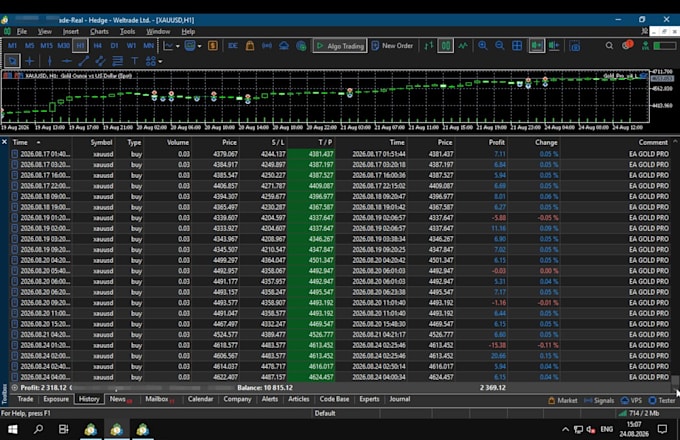
Task: Open the shapes and objects palette
Action: coord(150,61)
